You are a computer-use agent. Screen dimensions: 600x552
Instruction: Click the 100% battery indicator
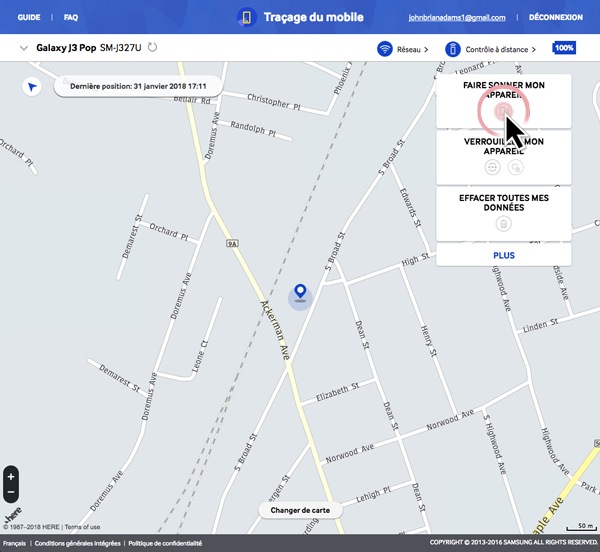click(564, 48)
